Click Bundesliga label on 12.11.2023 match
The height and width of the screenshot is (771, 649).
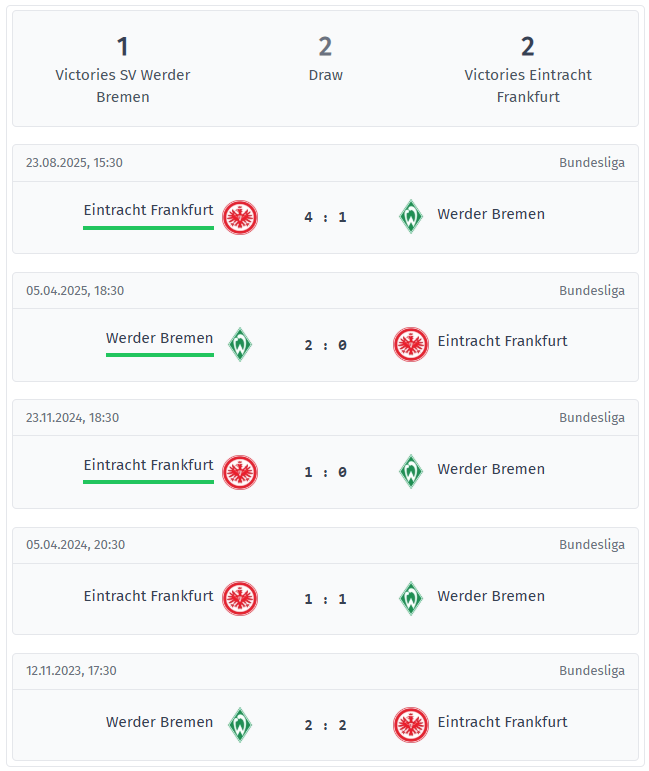(x=592, y=671)
